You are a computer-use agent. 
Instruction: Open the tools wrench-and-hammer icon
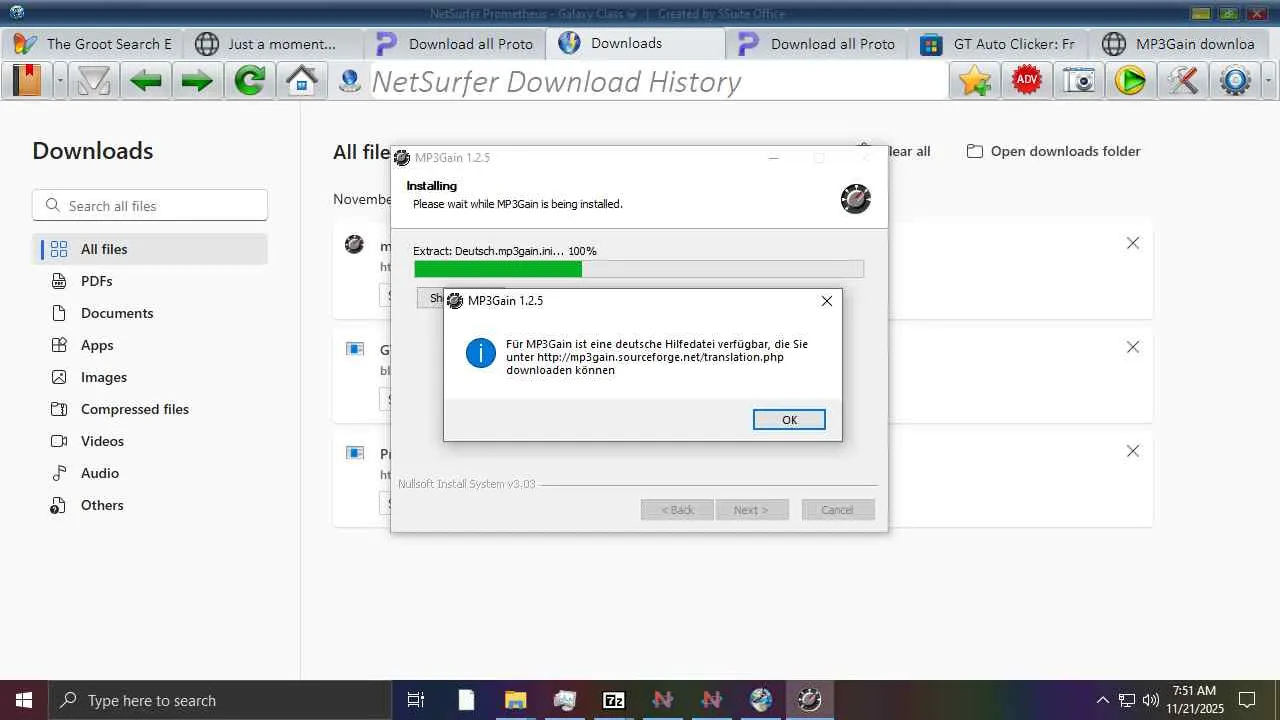1183,81
